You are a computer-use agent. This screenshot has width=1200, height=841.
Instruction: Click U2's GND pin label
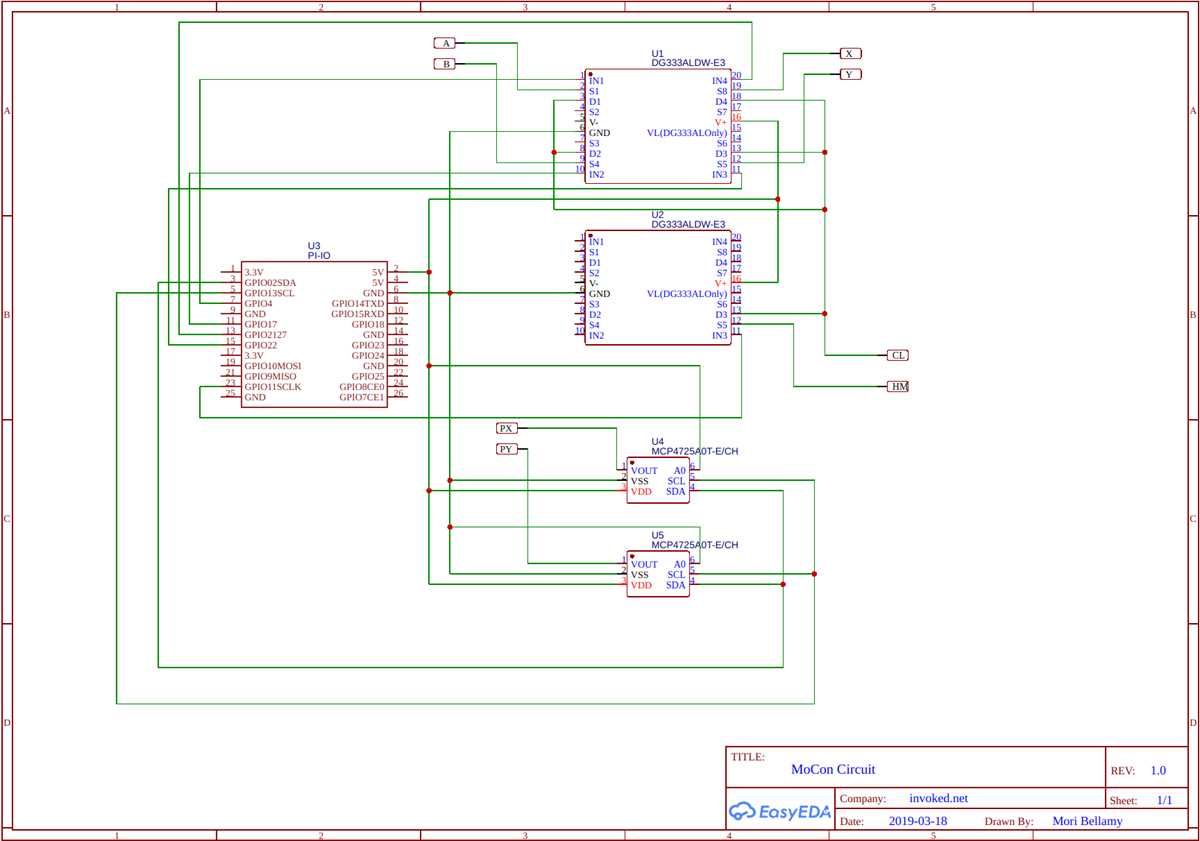click(x=600, y=294)
